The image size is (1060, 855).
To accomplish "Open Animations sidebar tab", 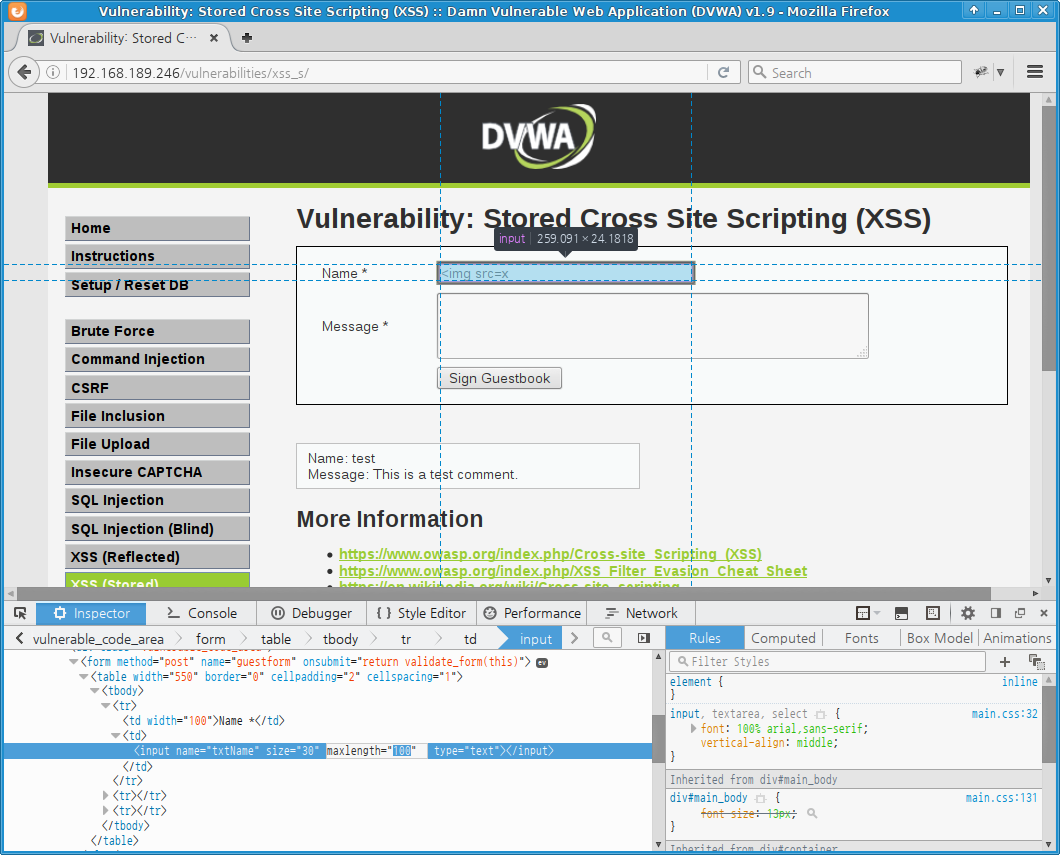I will coord(1017,638).
